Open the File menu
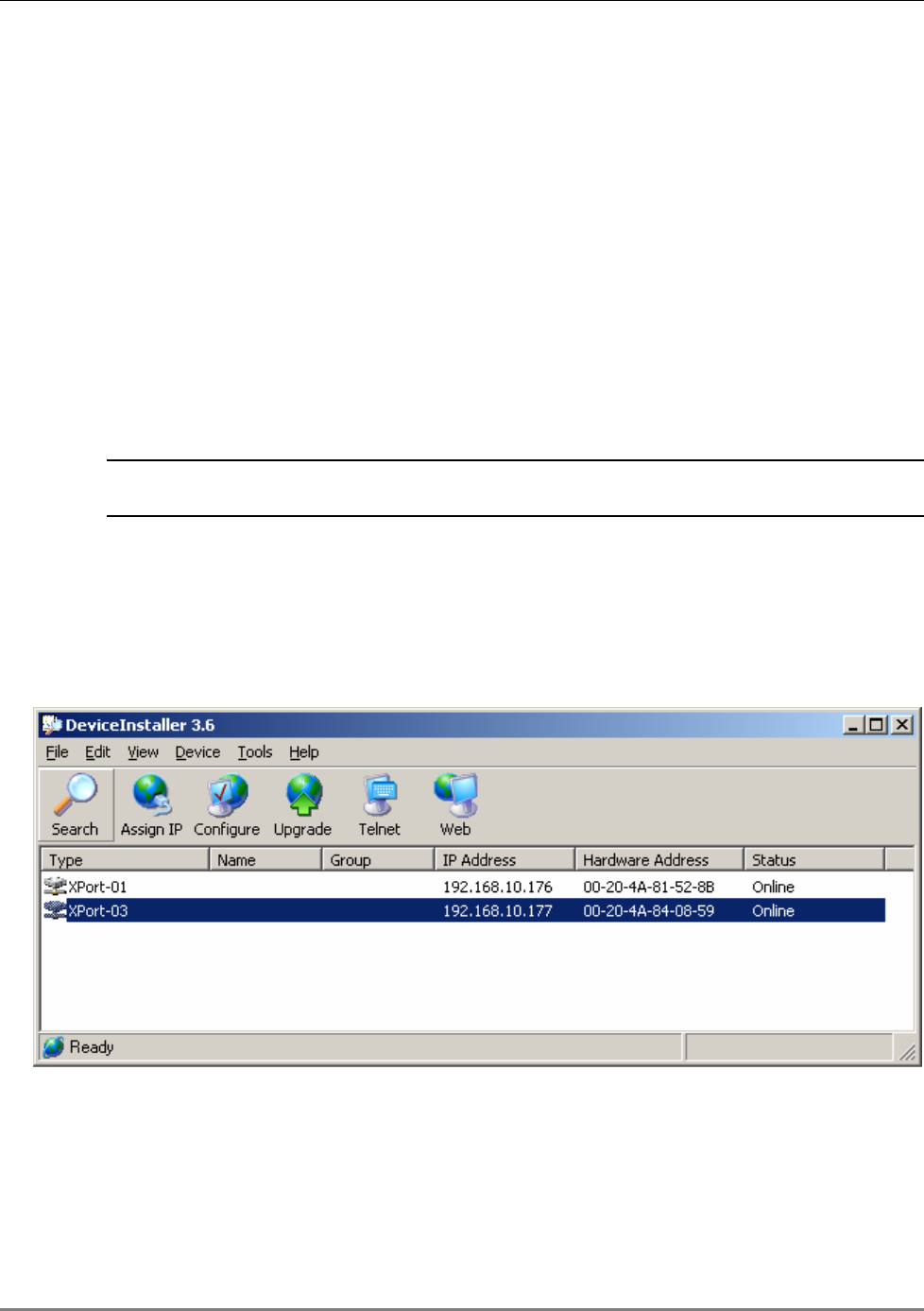This screenshot has height=1311, width=924. (x=58, y=752)
